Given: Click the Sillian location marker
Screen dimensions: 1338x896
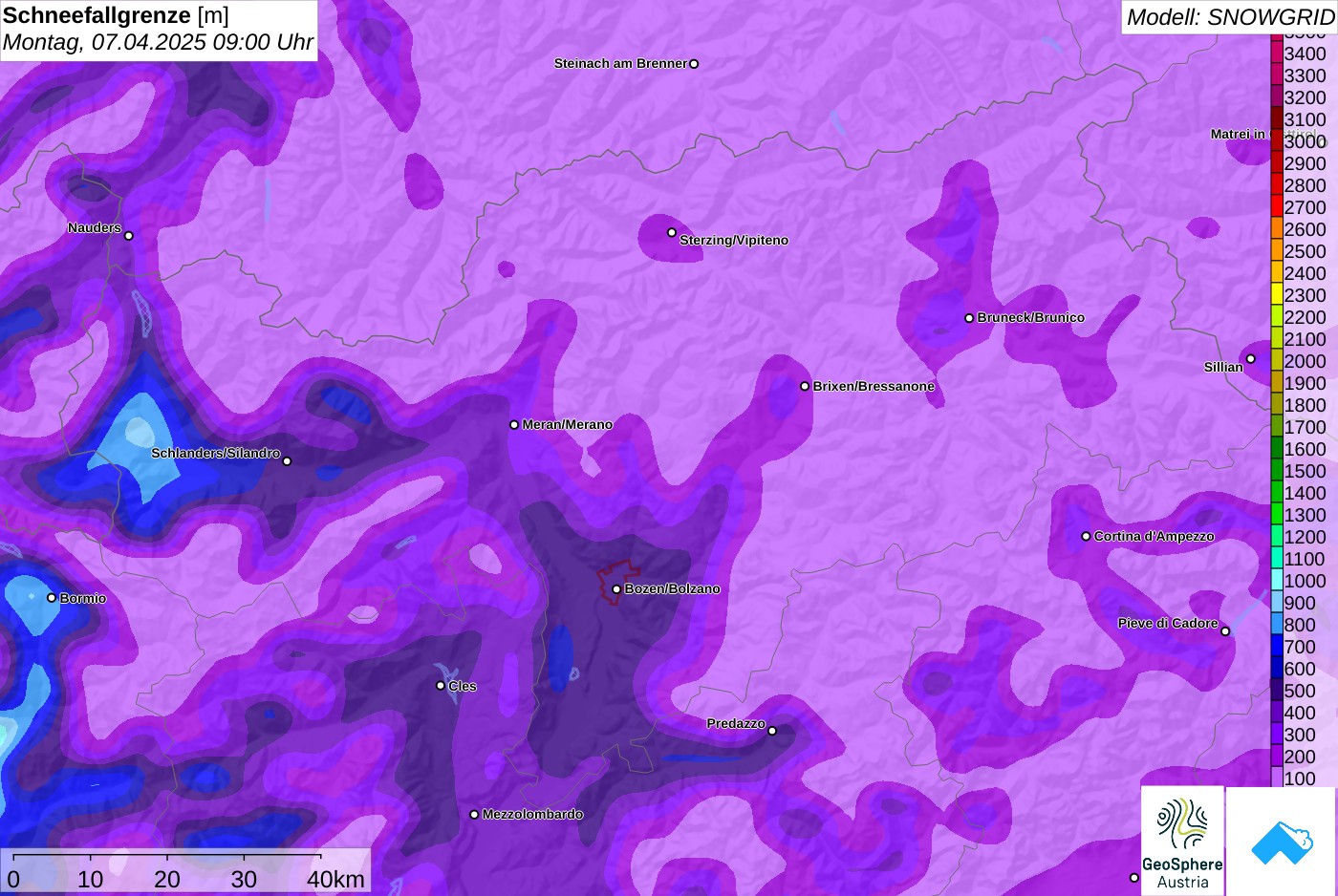Looking at the screenshot, I should [1250, 359].
